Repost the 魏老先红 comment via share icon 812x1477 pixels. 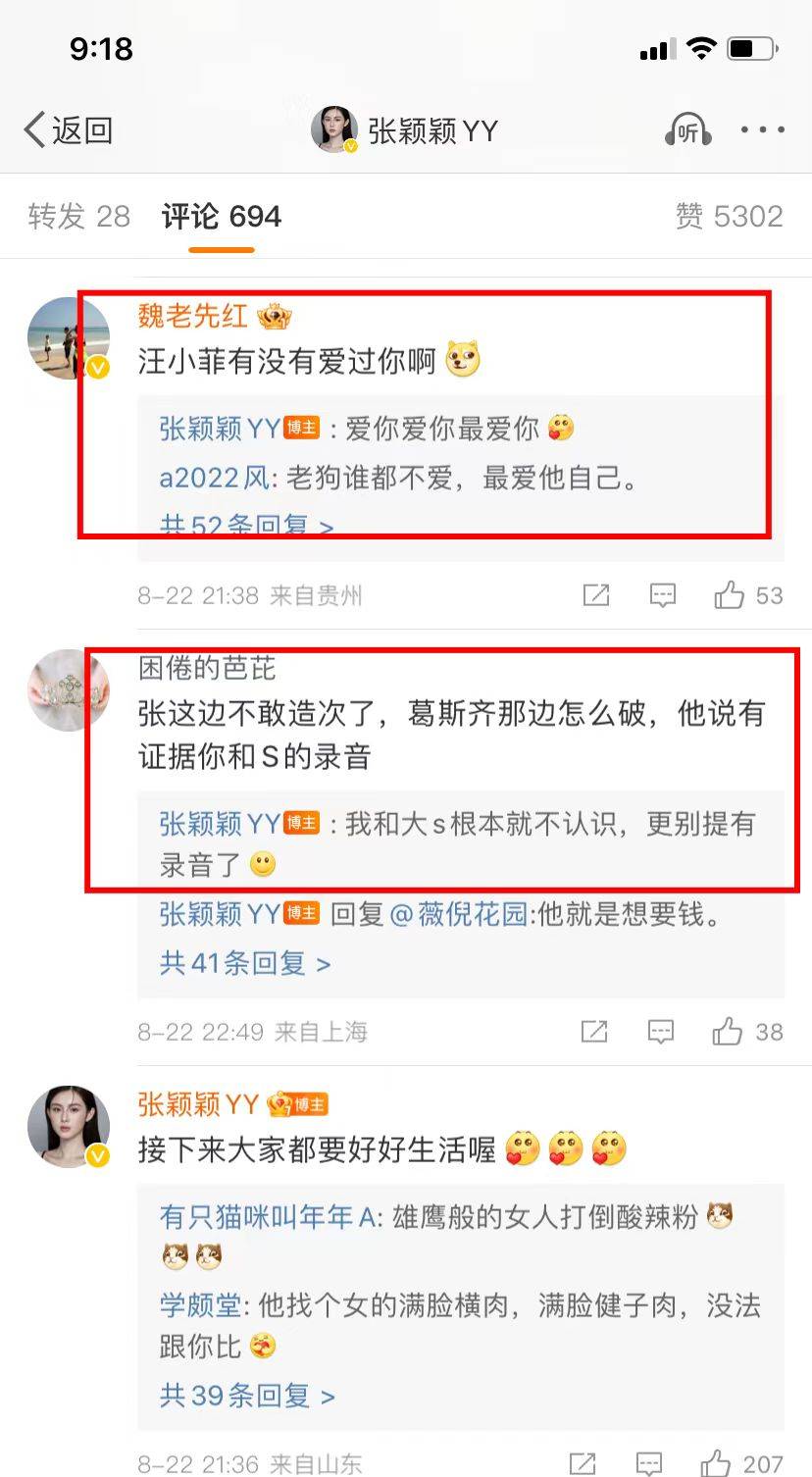[x=596, y=594]
